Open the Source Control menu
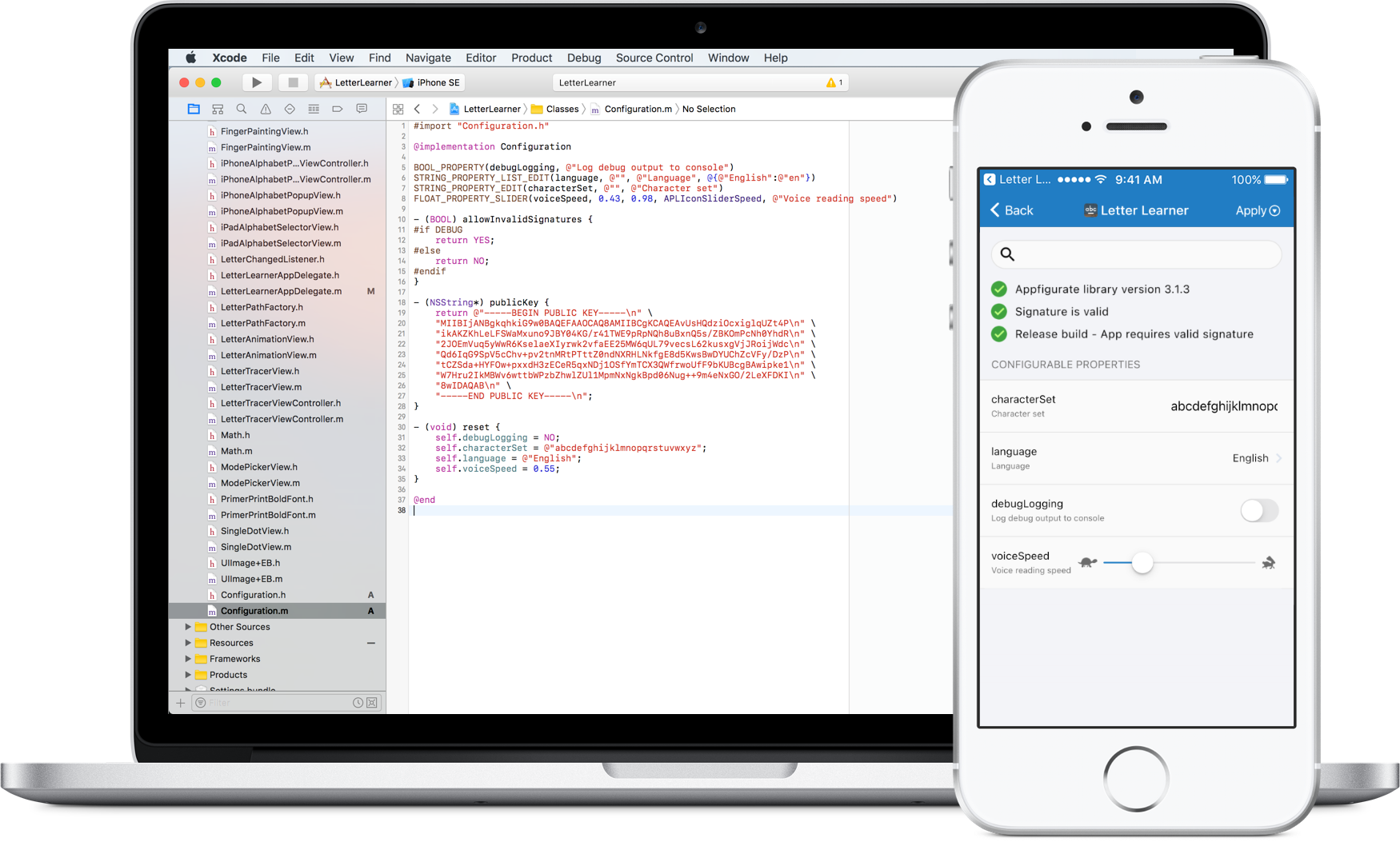1400x842 pixels. (x=654, y=58)
